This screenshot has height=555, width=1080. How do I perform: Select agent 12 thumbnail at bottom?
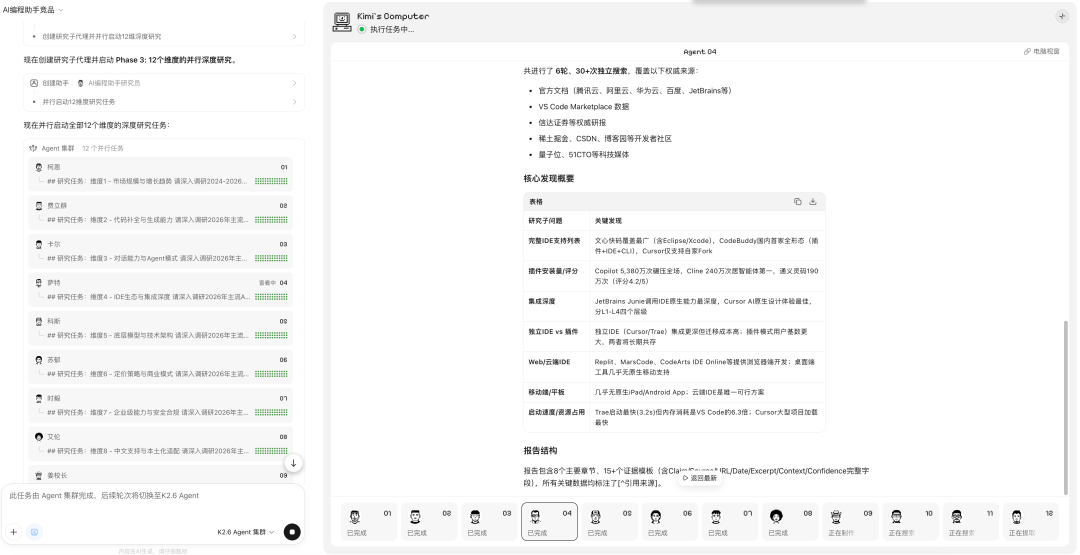pos(1030,520)
